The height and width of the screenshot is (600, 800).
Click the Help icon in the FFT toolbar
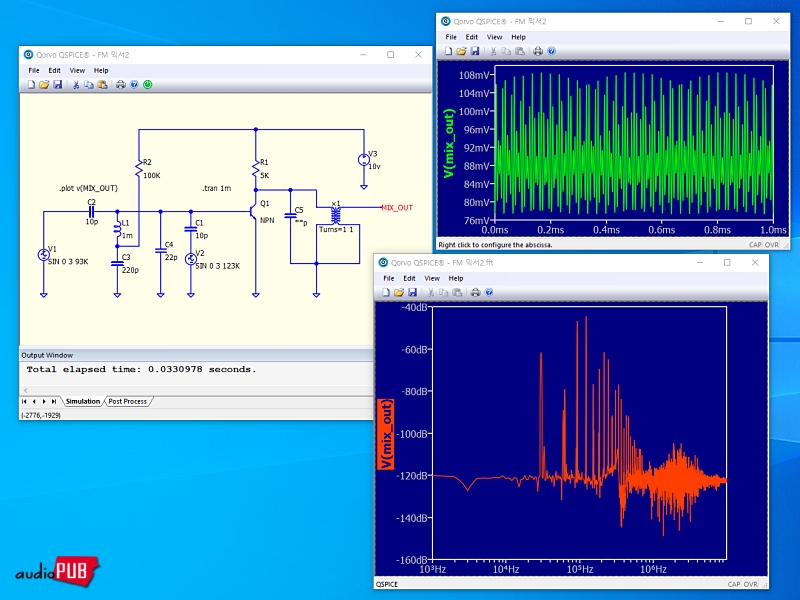(x=489, y=292)
